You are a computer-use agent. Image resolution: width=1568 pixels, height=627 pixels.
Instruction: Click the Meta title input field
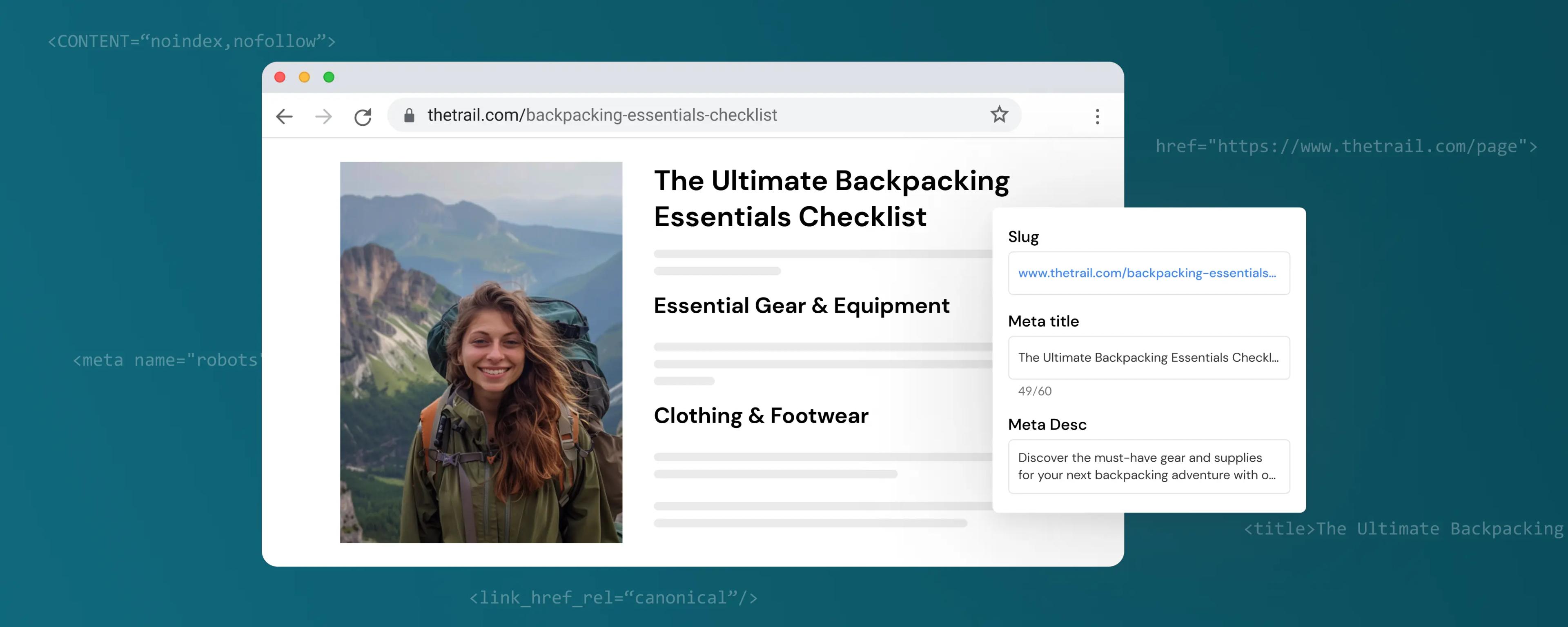pyautogui.click(x=1149, y=358)
